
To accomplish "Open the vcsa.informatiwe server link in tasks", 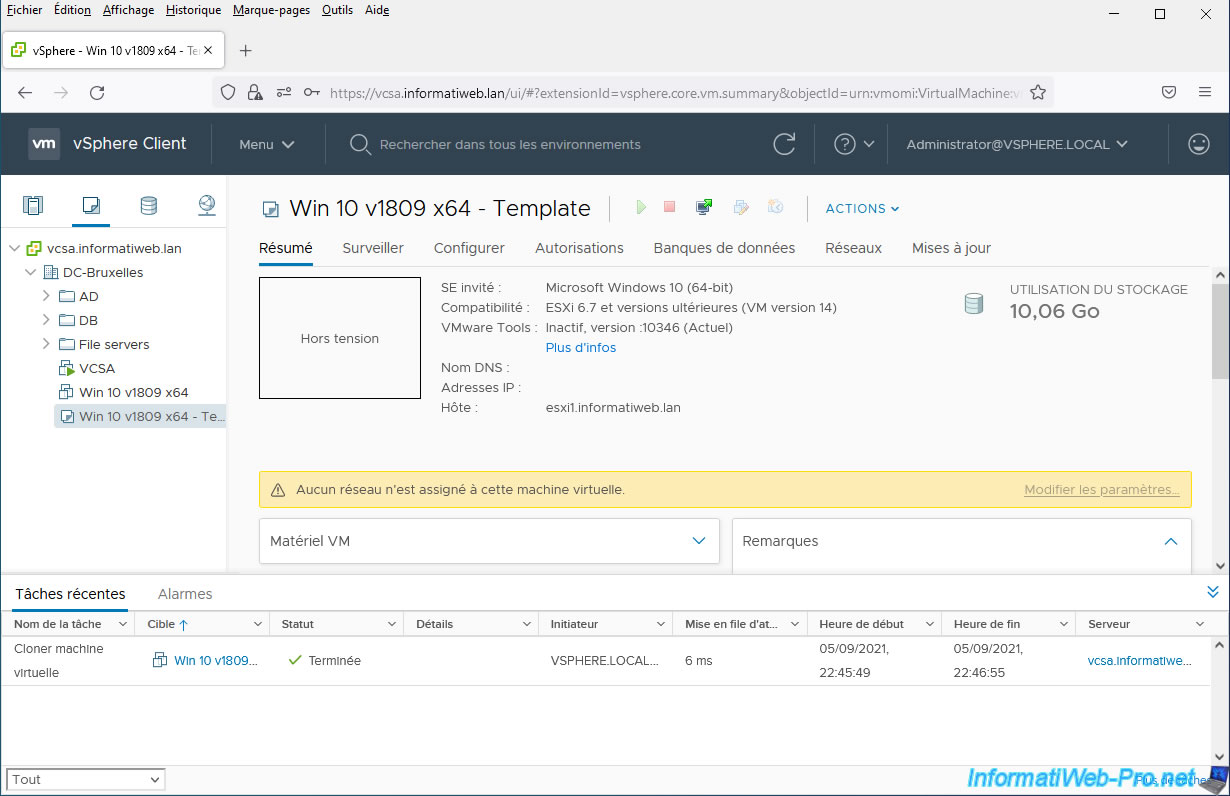I will (1140, 660).
